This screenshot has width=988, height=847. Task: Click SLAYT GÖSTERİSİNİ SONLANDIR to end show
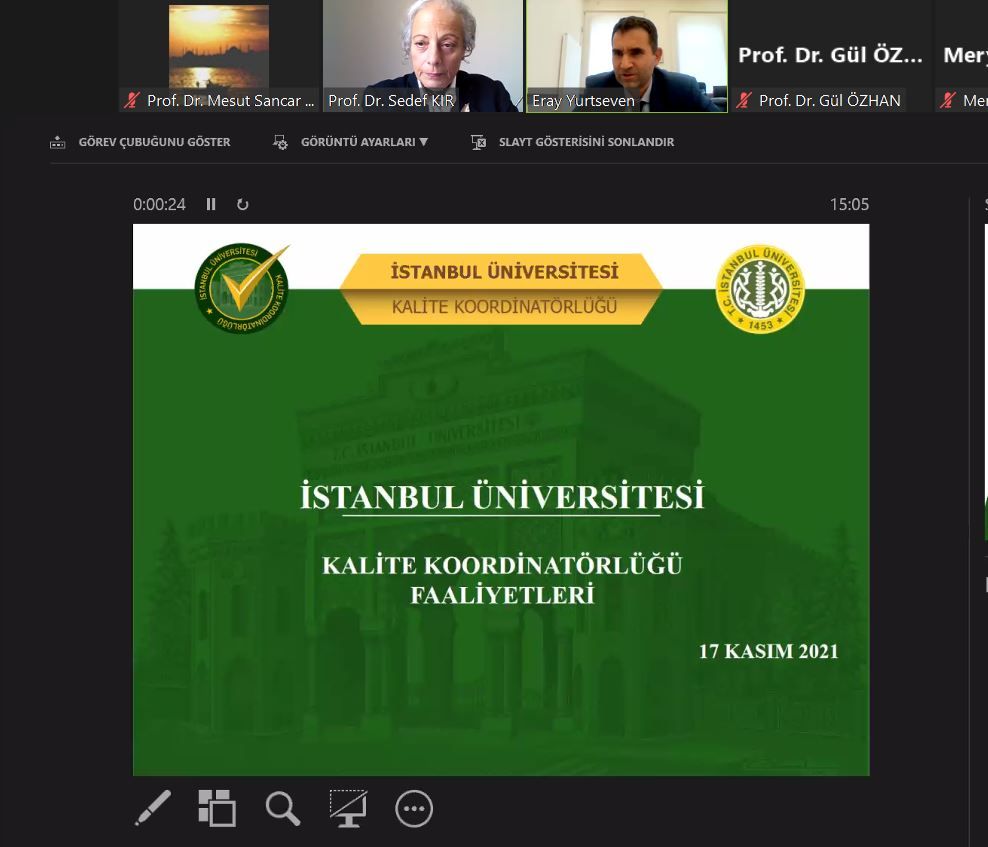[573, 142]
